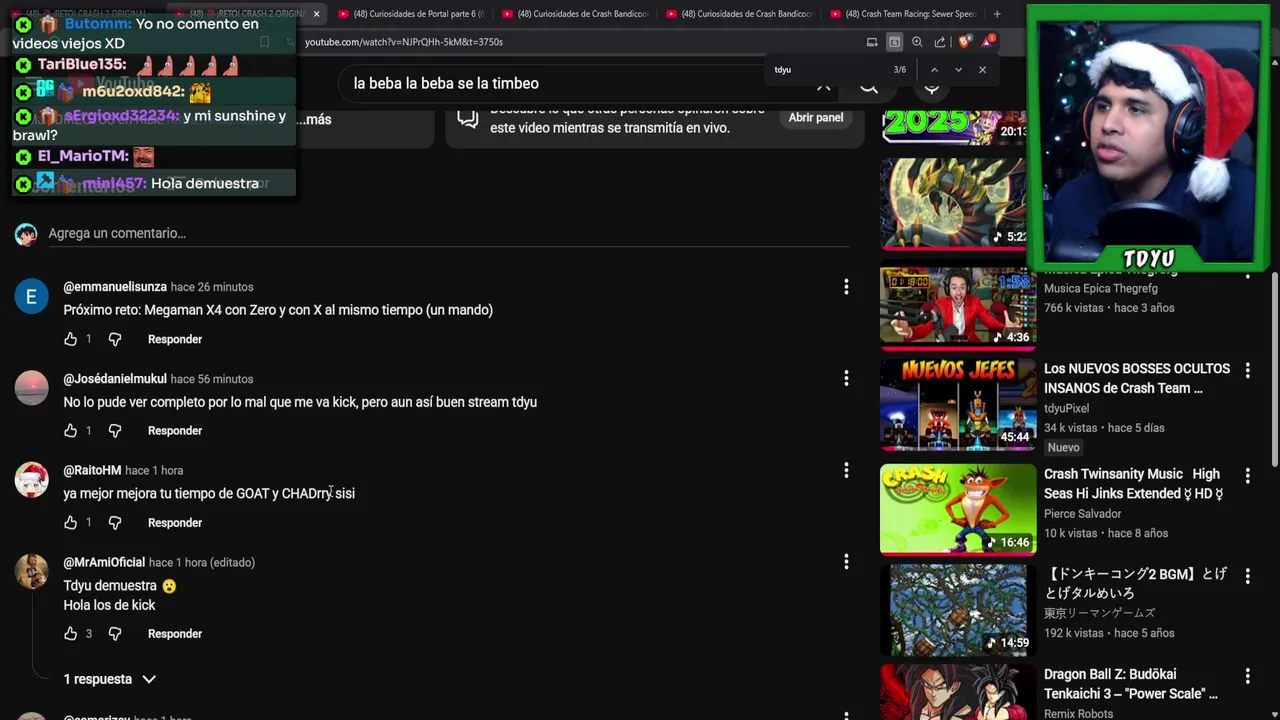Open @emmanuelisunza channel link
Viewport: 1280px width, 720px height.
115,287
